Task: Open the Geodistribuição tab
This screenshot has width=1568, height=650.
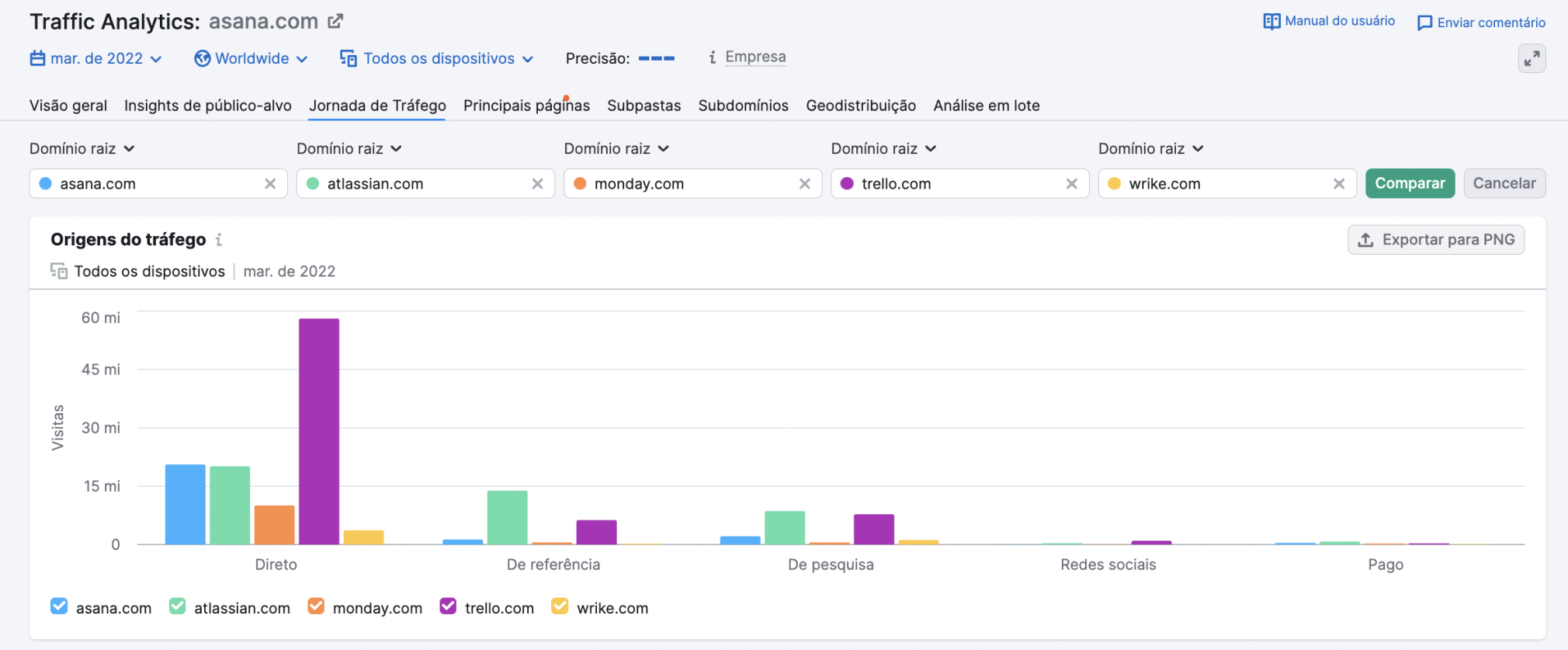Action: [861, 106]
